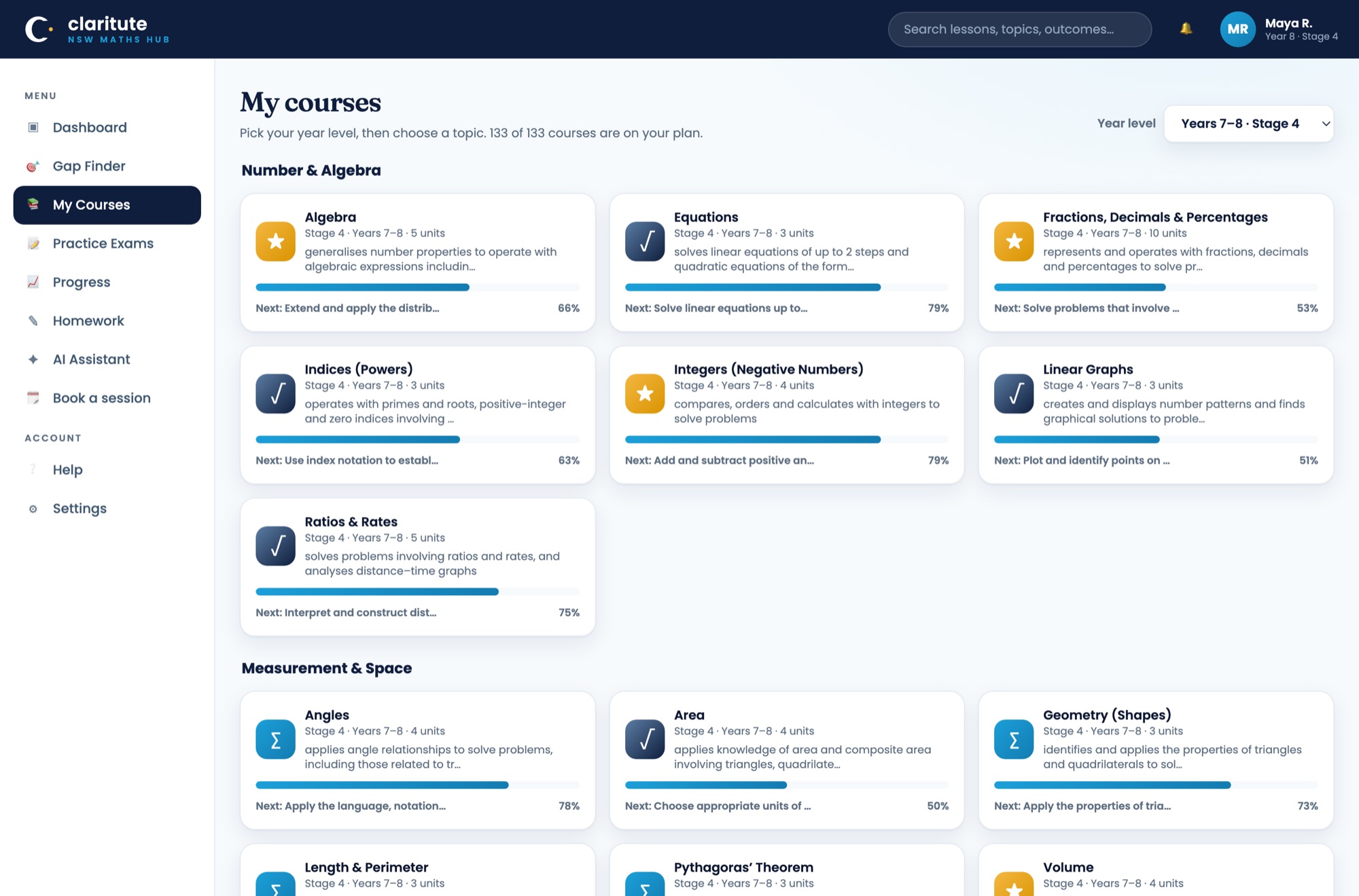Open the Algebra course title

click(330, 217)
